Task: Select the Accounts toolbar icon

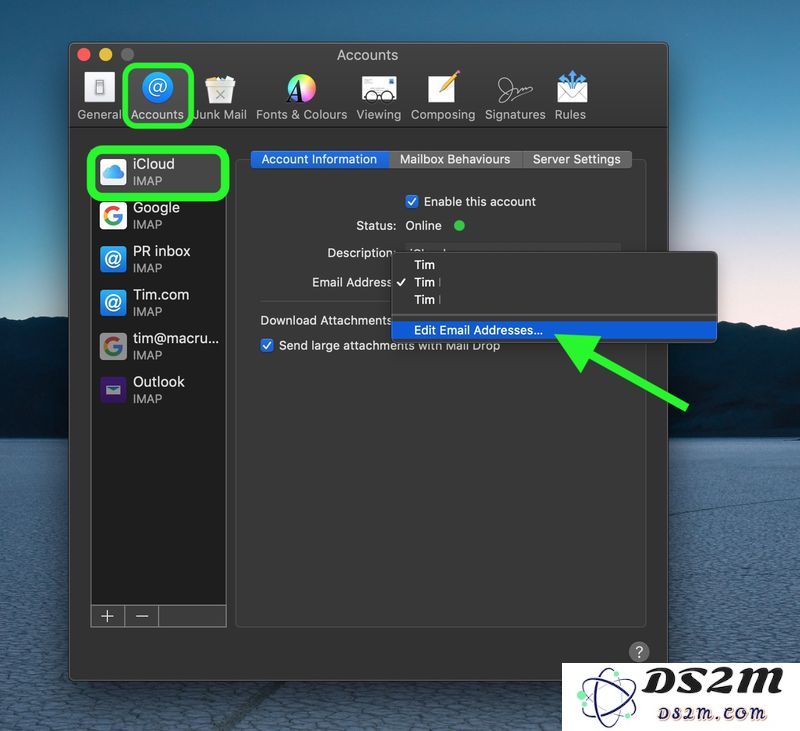Action: pos(157,96)
